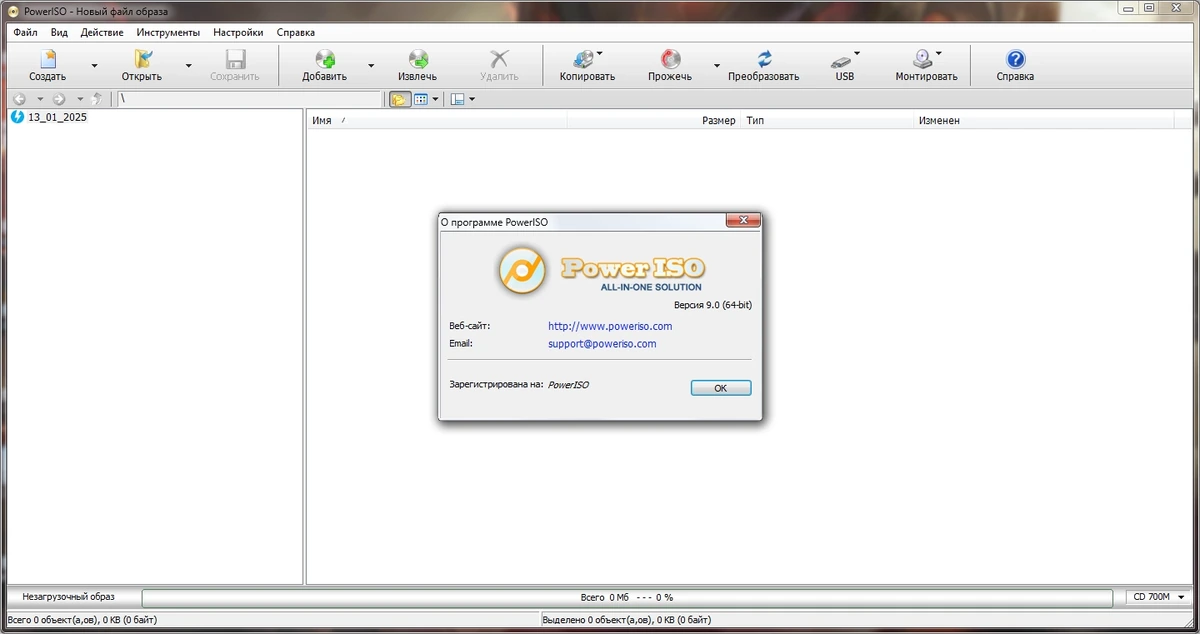Open the Файл menu
Viewport: 1200px width, 634px height.
(x=25, y=32)
